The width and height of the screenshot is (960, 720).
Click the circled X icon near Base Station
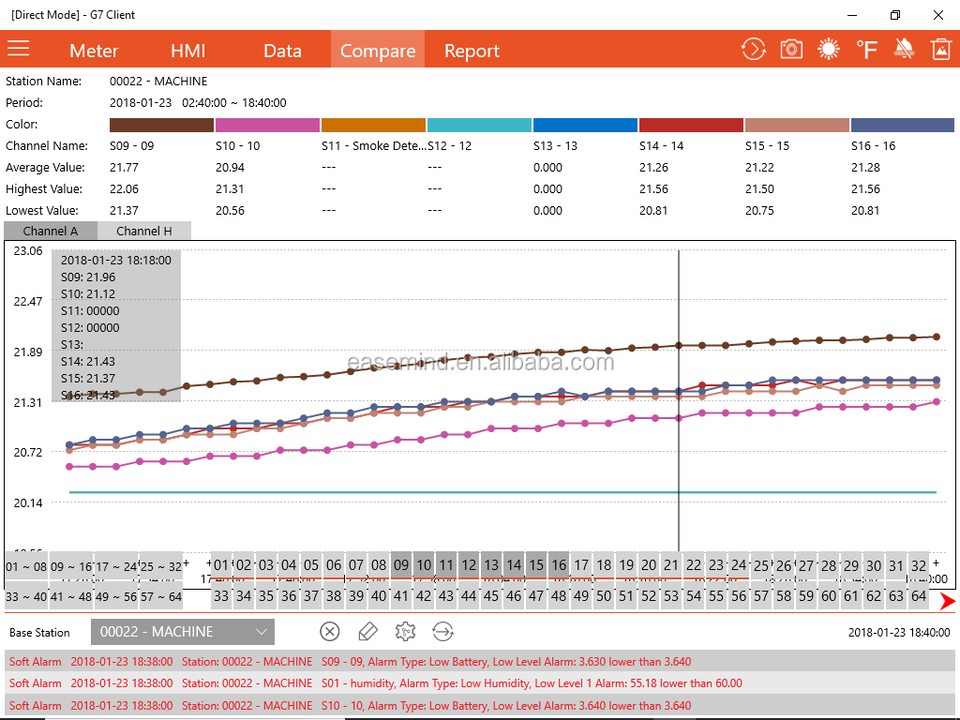click(330, 632)
